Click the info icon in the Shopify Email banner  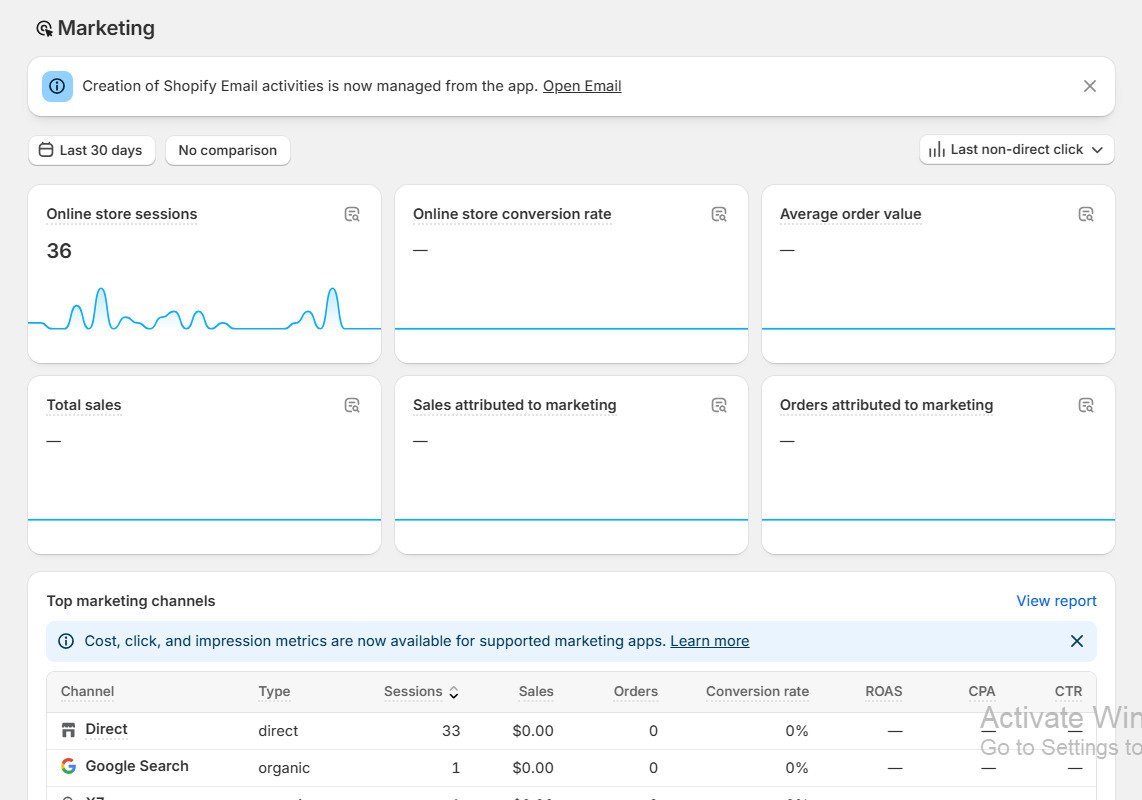click(x=57, y=86)
